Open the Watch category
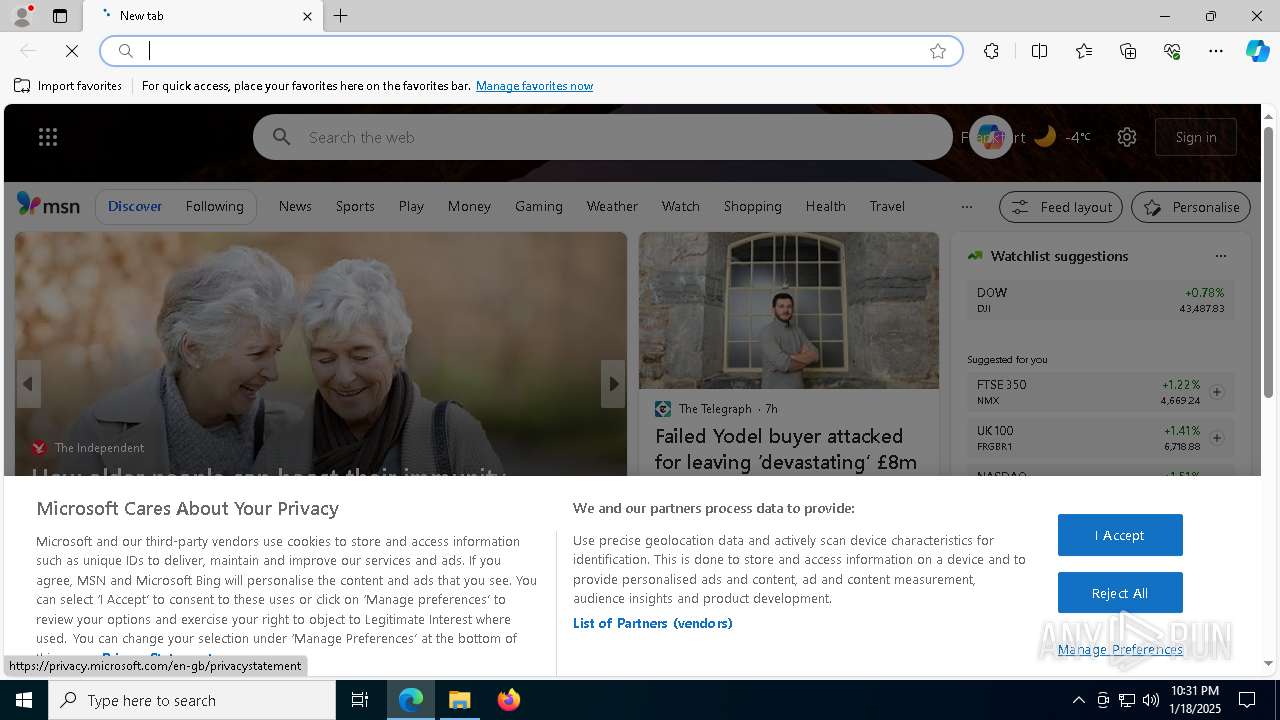Screen dimensions: 1280x720 (x=680, y=206)
